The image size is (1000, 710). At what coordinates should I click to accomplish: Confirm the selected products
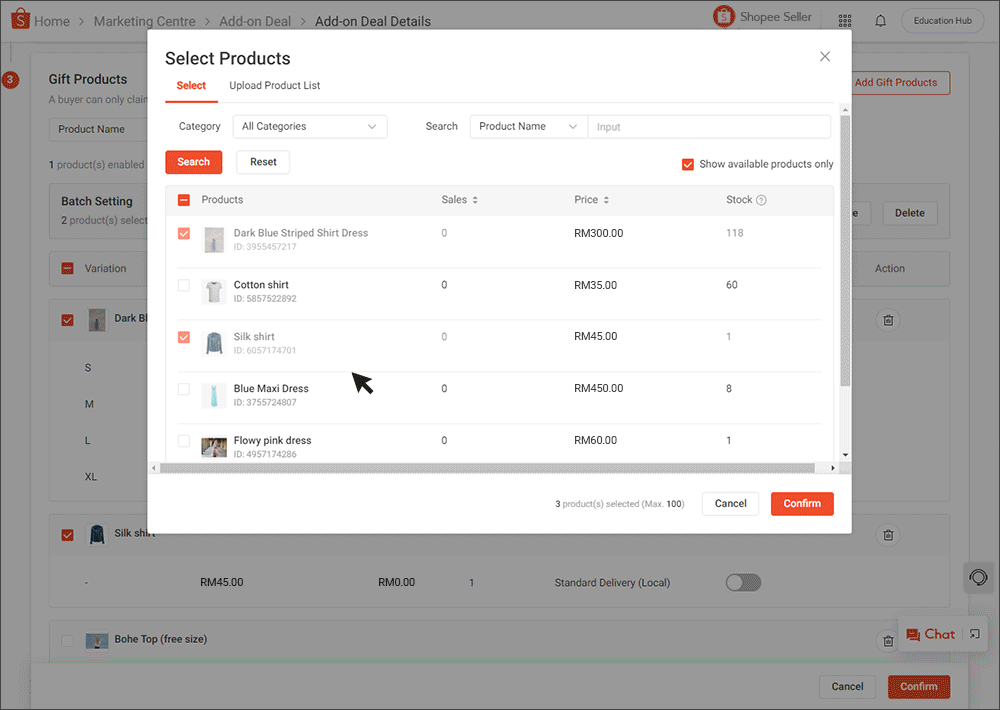tap(802, 503)
